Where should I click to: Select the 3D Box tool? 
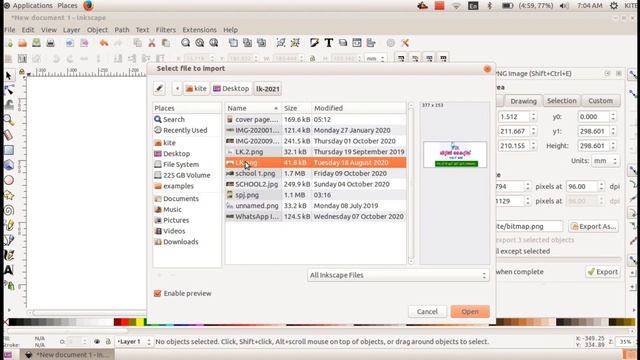9,165
